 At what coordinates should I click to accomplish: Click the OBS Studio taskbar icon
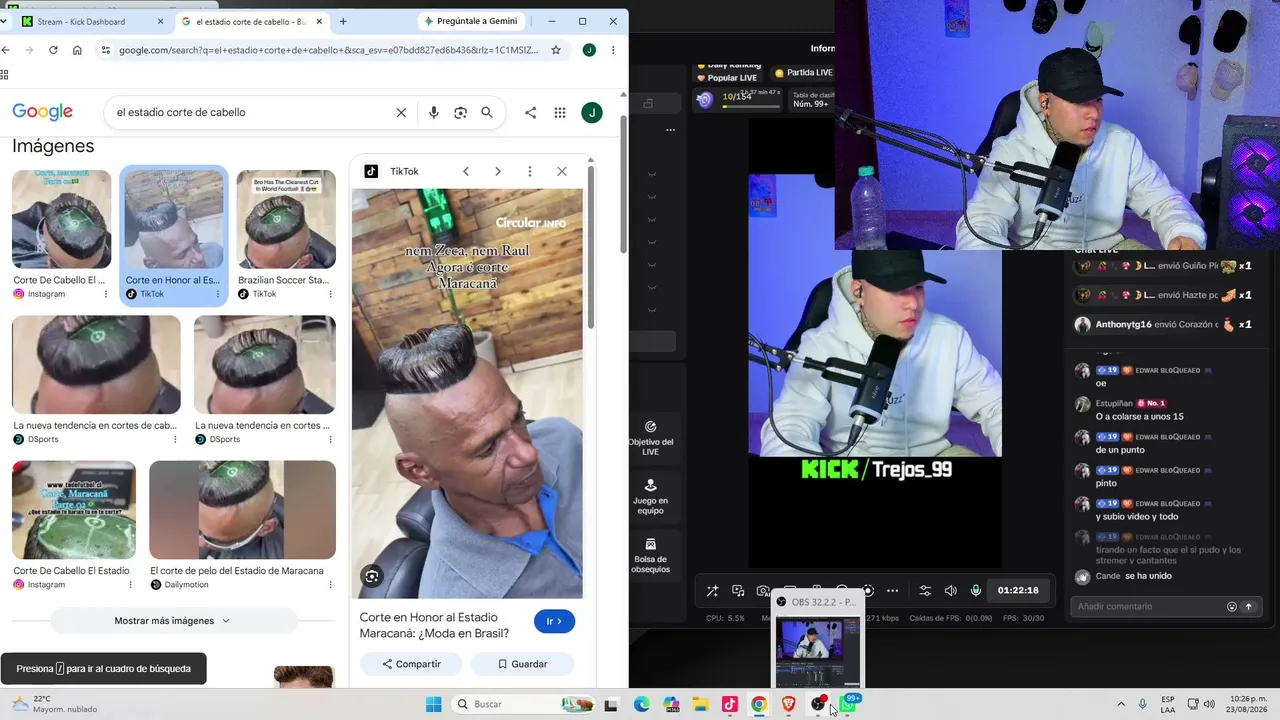coord(819,705)
